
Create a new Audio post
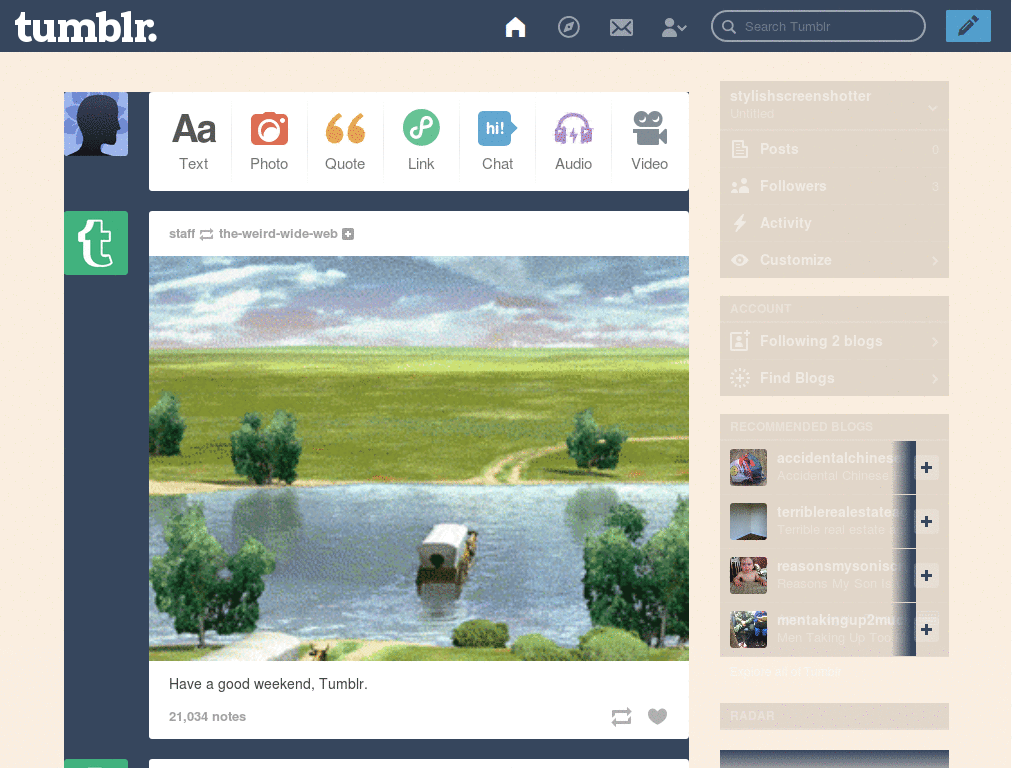(x=573, y=142)
